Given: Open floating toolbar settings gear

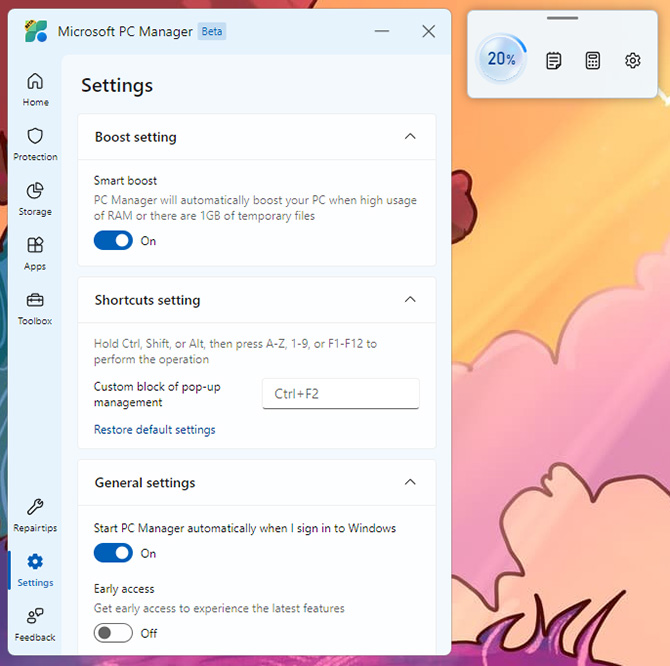Looking at the screenshot, I should (x=632, y=60).
